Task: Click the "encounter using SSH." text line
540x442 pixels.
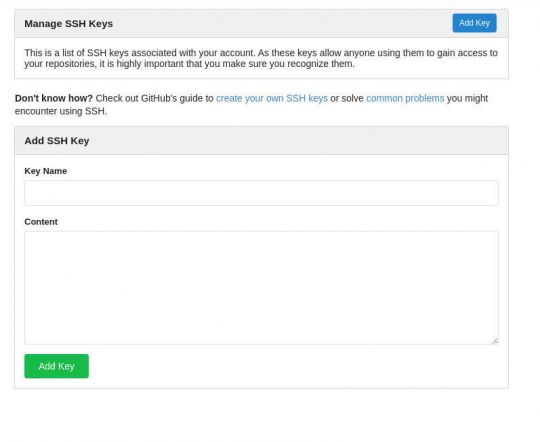Action: (61, 111)
